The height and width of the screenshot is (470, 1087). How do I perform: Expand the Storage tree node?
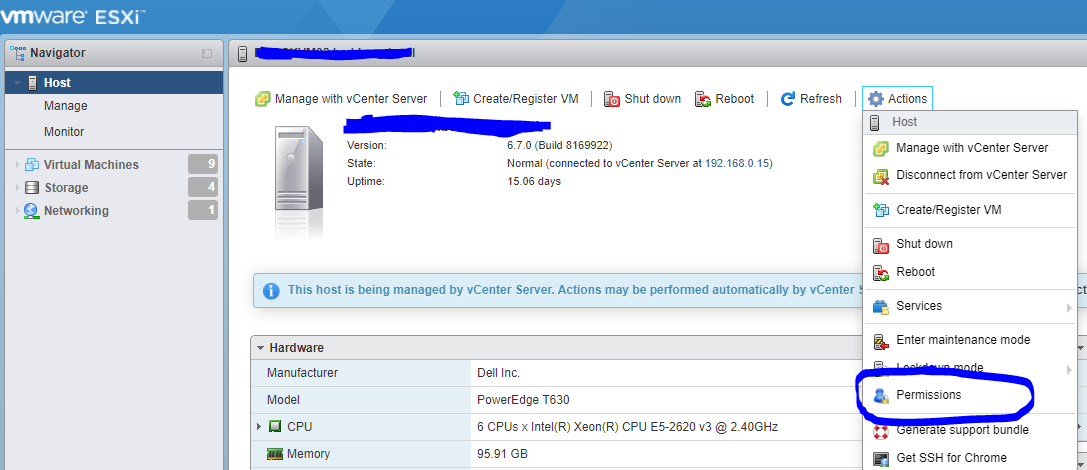(17, 188)
